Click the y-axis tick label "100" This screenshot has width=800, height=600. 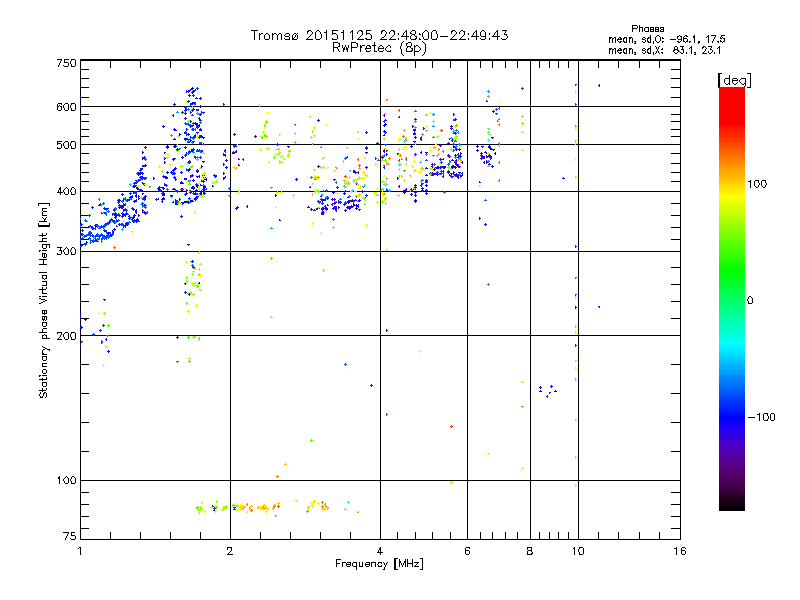[x=66, y=480]
